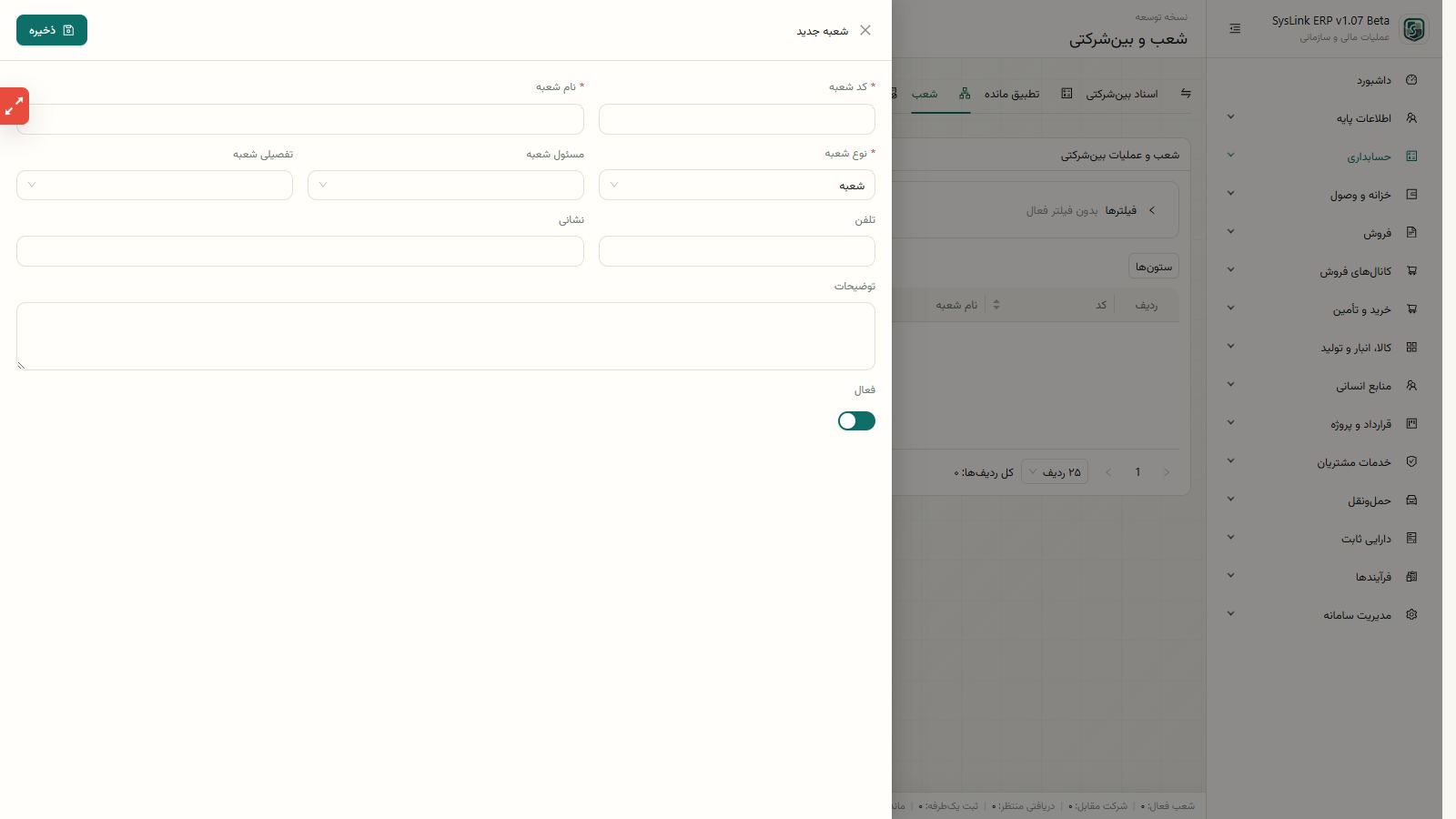Open the ۲۵ ردیف page size dropdown
This screenshot has height=819, width=1456.
[x=1055, y=472]
